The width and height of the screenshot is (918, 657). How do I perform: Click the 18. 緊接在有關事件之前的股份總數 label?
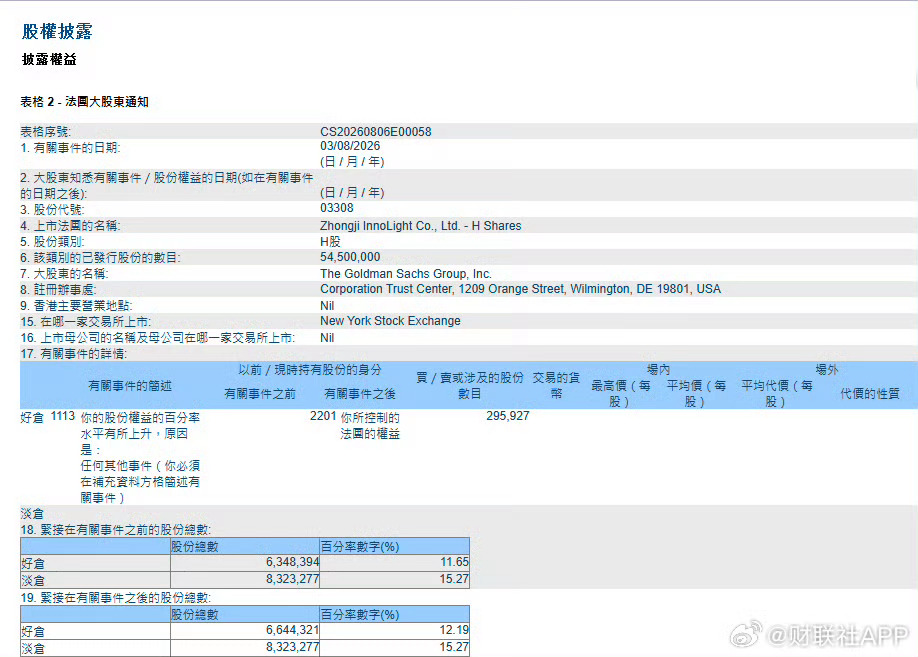pos(115,530)
